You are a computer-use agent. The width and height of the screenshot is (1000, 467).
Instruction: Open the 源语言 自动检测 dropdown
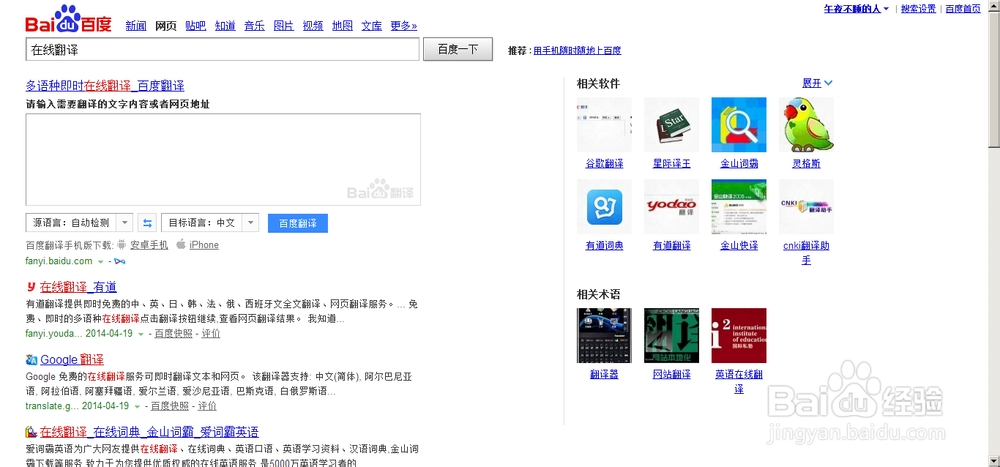[79, 223]
